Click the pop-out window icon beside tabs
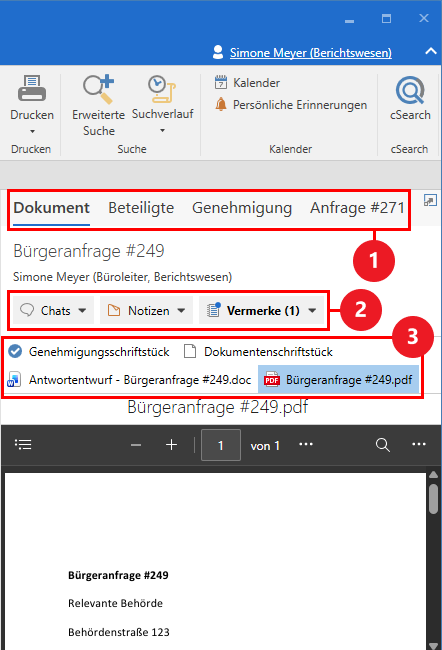Screen dimensions: 442x650 430,201
